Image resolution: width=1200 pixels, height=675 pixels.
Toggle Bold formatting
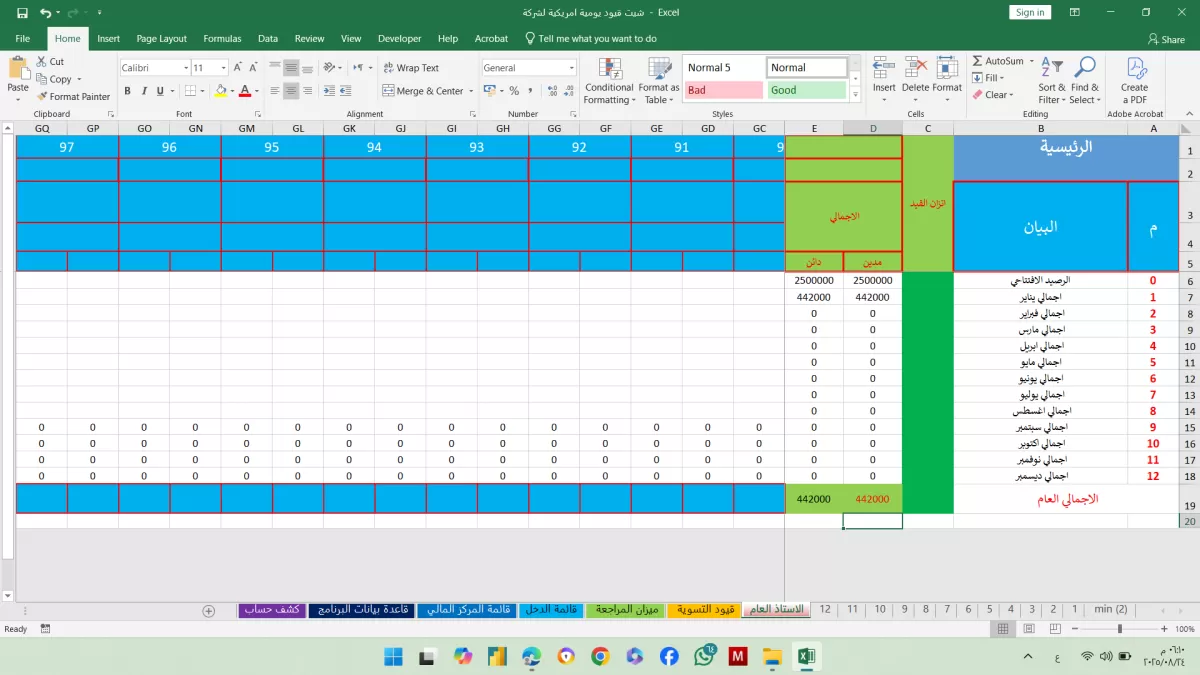[128, 91]
